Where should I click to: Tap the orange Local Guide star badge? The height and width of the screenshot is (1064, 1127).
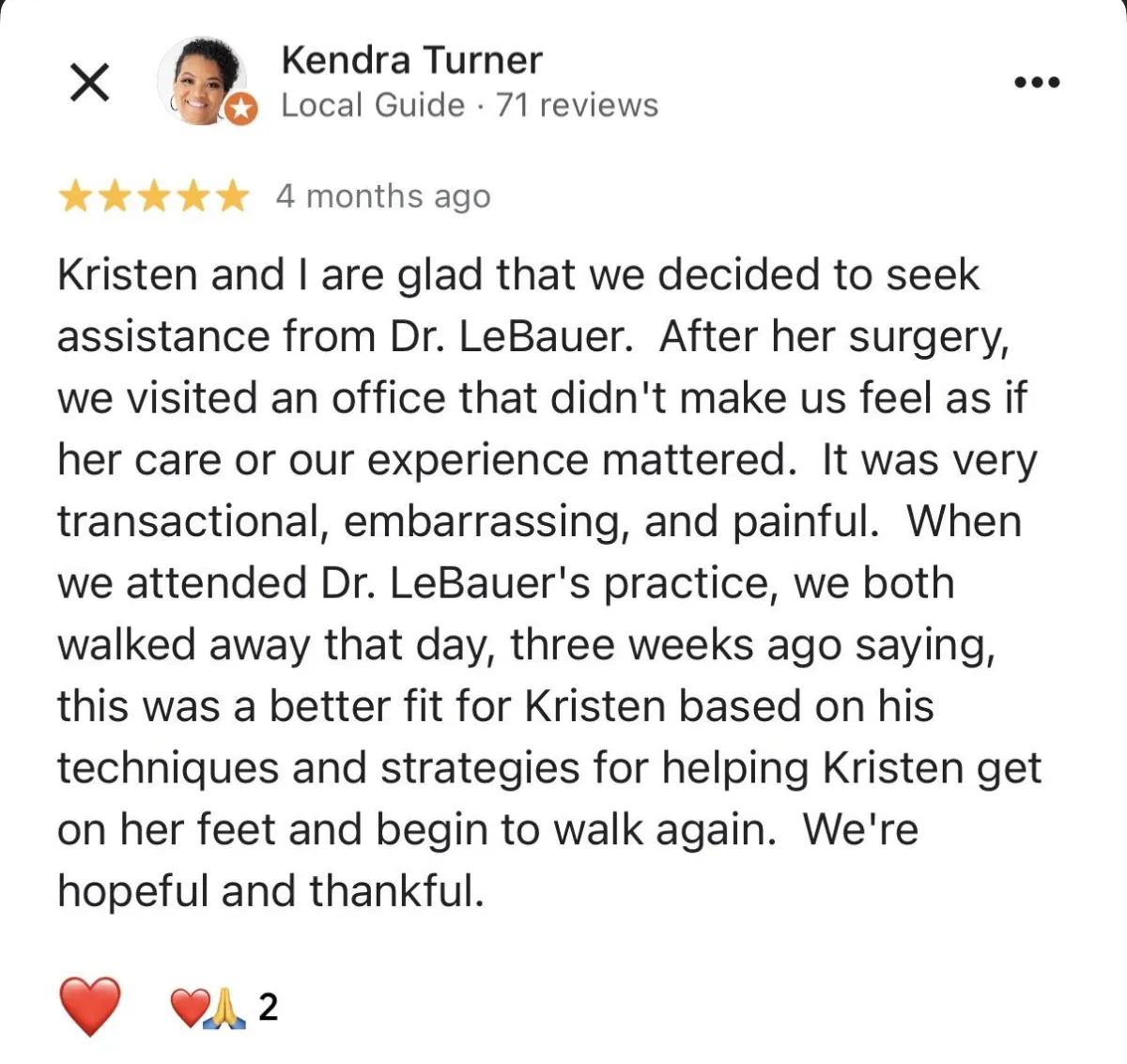coord(242,109)
